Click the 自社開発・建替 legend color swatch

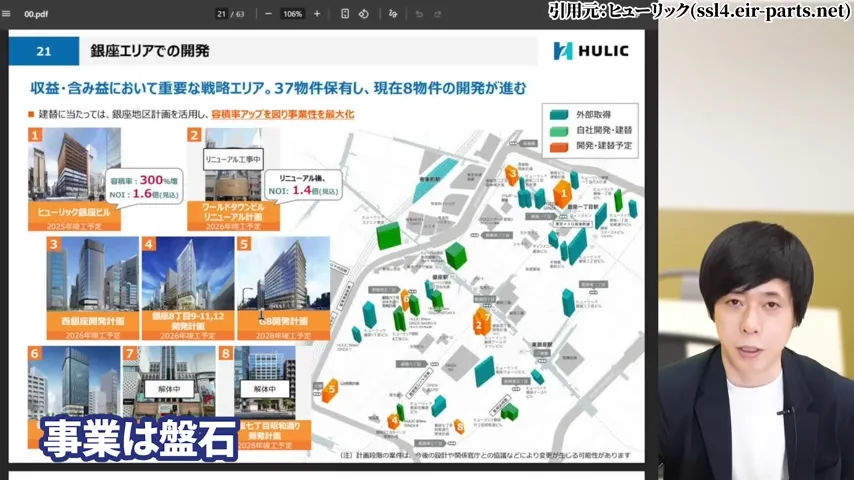click(559, 131)
